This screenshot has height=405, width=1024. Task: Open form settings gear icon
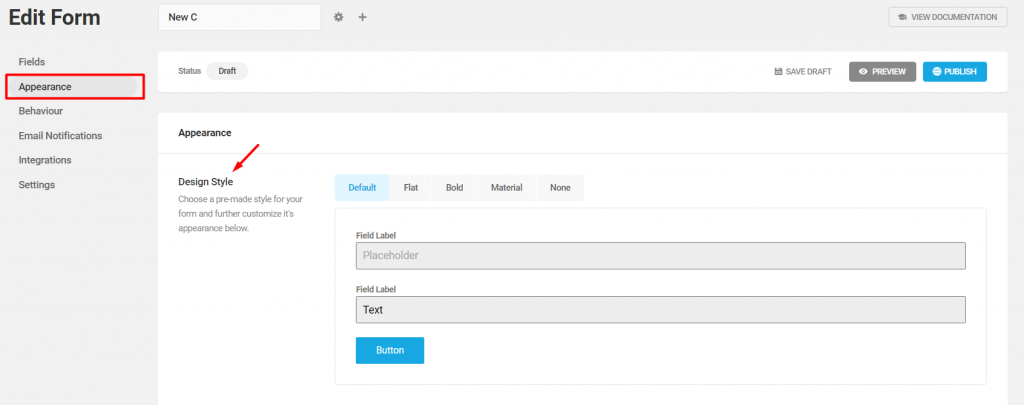point(338,17)
